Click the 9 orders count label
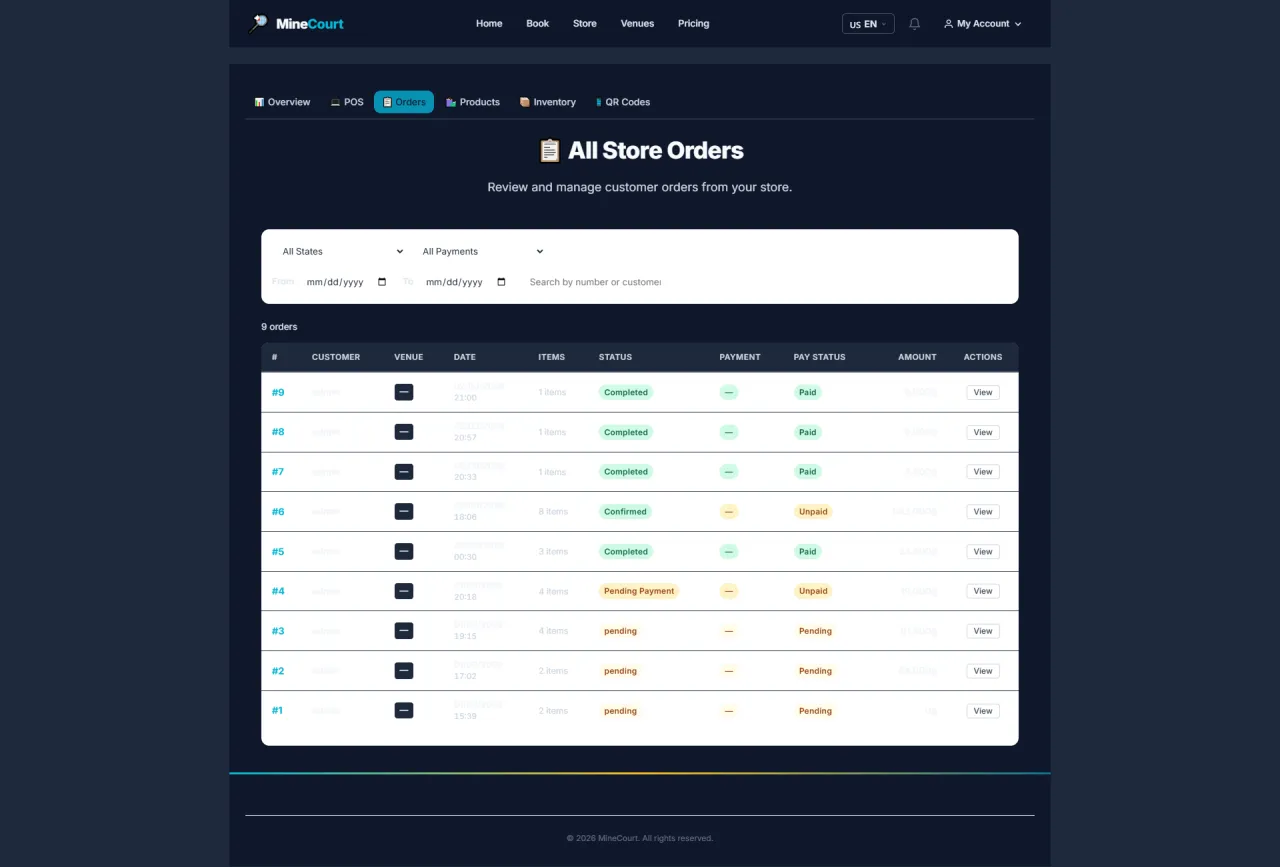1280x867 pixels. coord(279,327)
